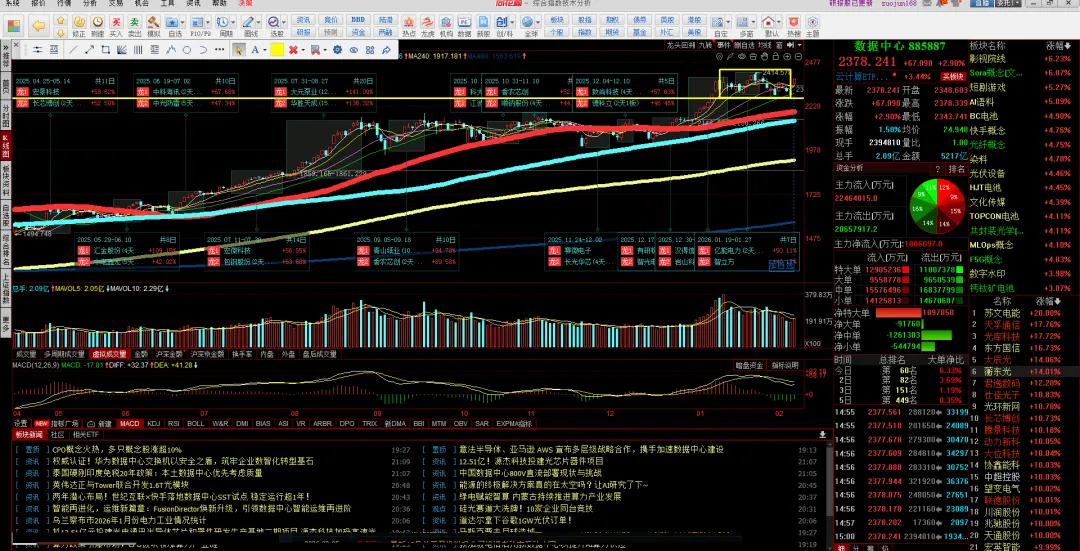Open more drawing tools via ellipsis
The height and width of the screenshot is (551, 1080).
(219, 50)
